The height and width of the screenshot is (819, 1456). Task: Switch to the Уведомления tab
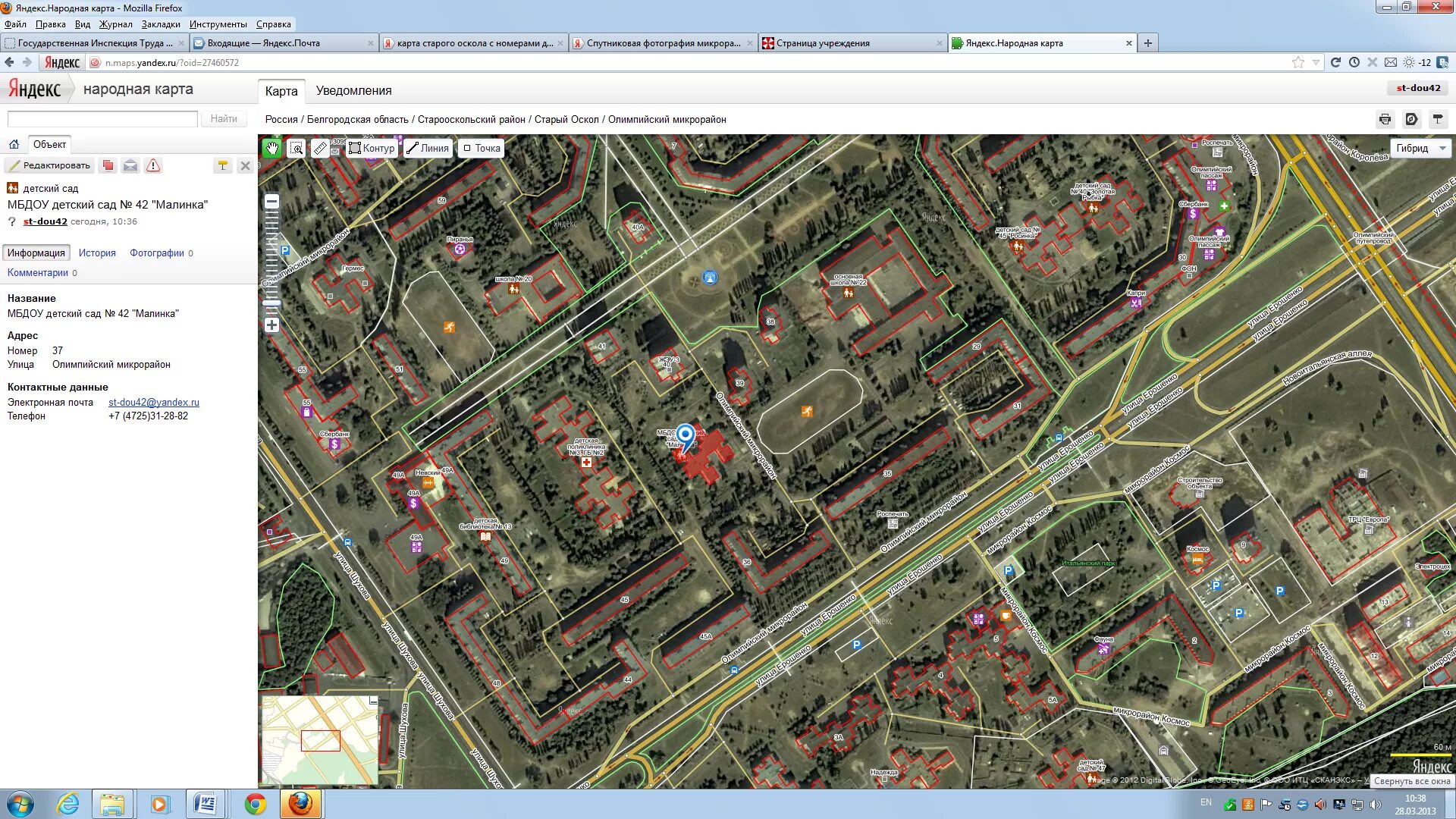click(x=353, y=91)
